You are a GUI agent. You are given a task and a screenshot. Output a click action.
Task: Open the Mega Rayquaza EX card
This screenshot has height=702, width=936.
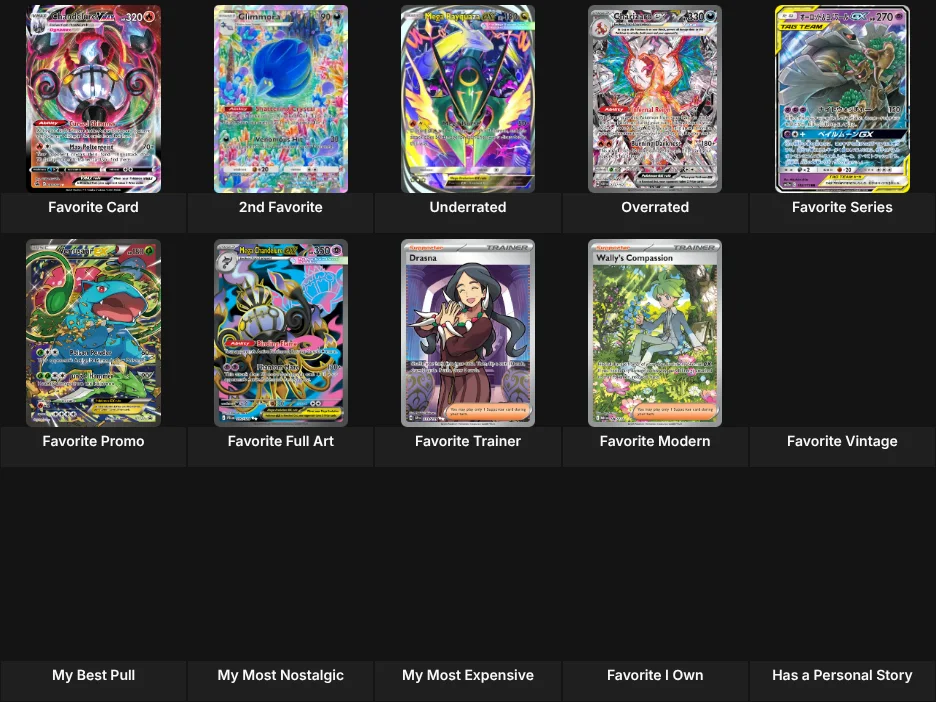pos(468,99)
